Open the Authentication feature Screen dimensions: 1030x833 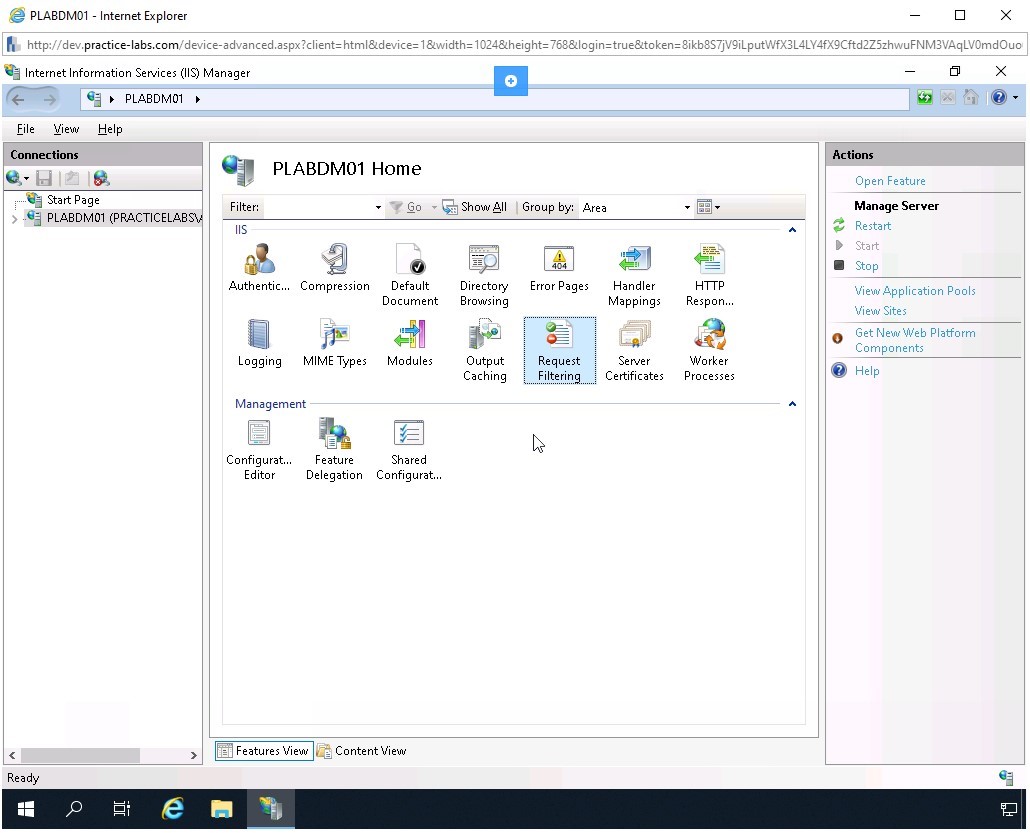(x=259, y=265)
